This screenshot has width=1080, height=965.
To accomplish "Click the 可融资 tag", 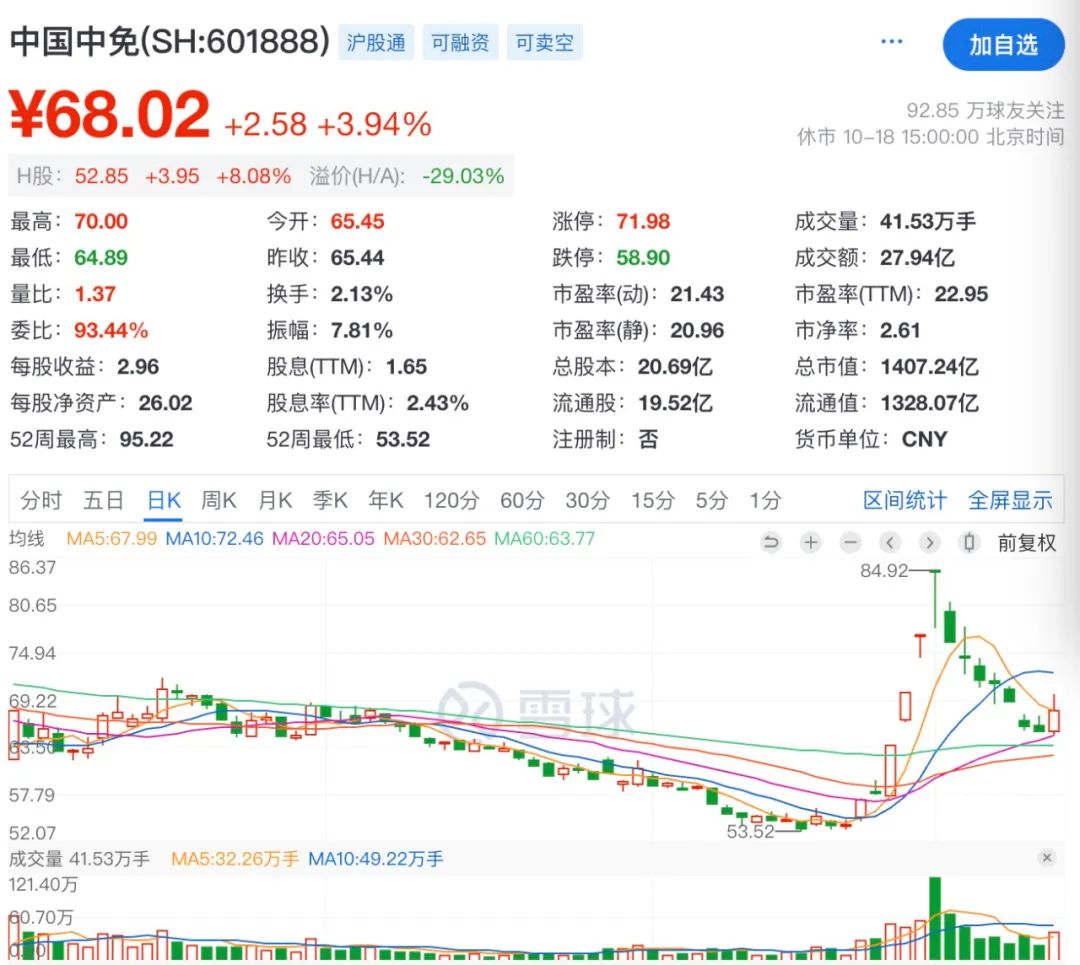I will pyautogui.click(x=460, y=43).
